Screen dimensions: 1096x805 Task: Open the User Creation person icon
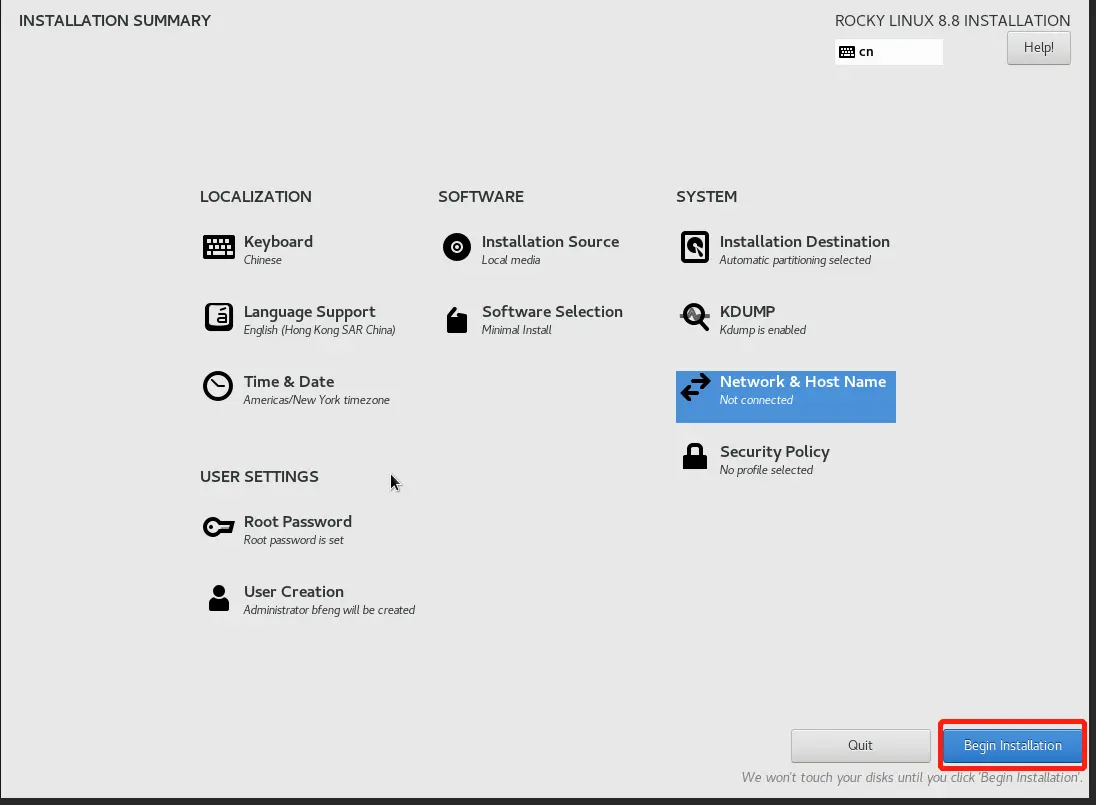[219, 598]
